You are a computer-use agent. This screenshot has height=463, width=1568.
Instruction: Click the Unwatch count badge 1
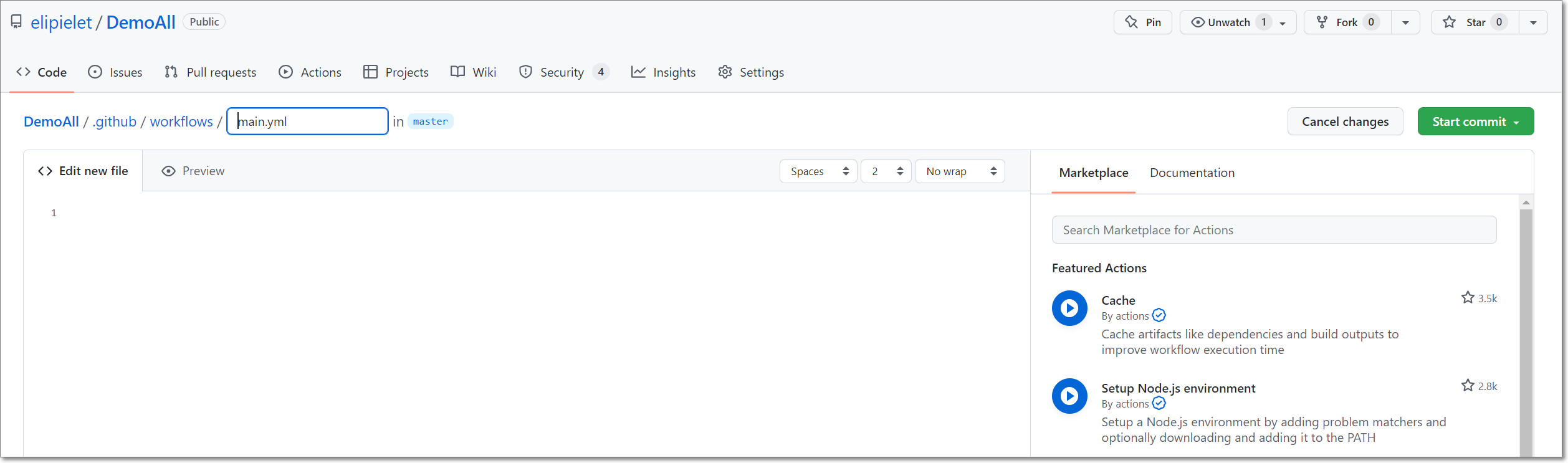(1263, 22)
